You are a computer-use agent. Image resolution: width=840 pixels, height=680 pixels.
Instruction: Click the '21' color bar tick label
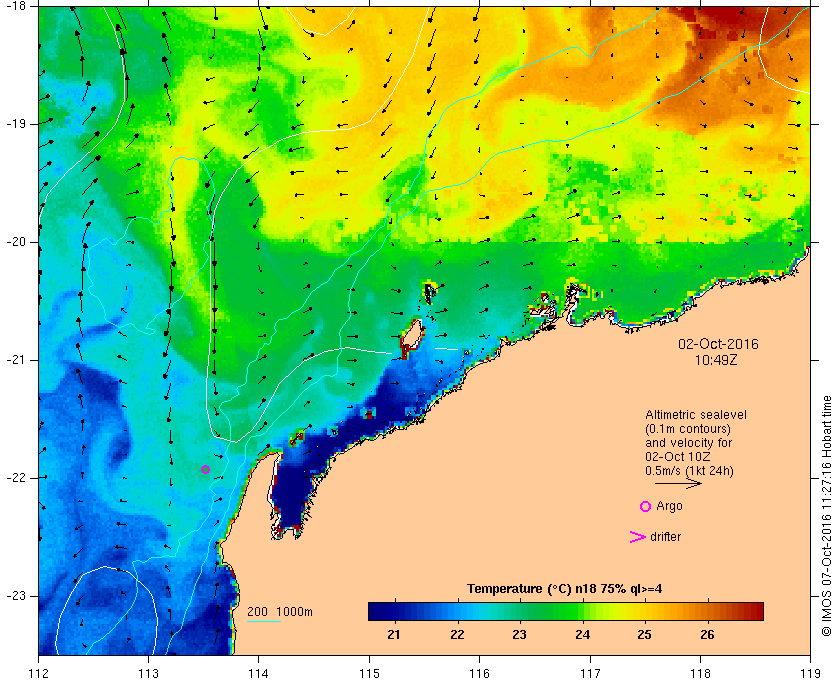(x=394, y=635)
